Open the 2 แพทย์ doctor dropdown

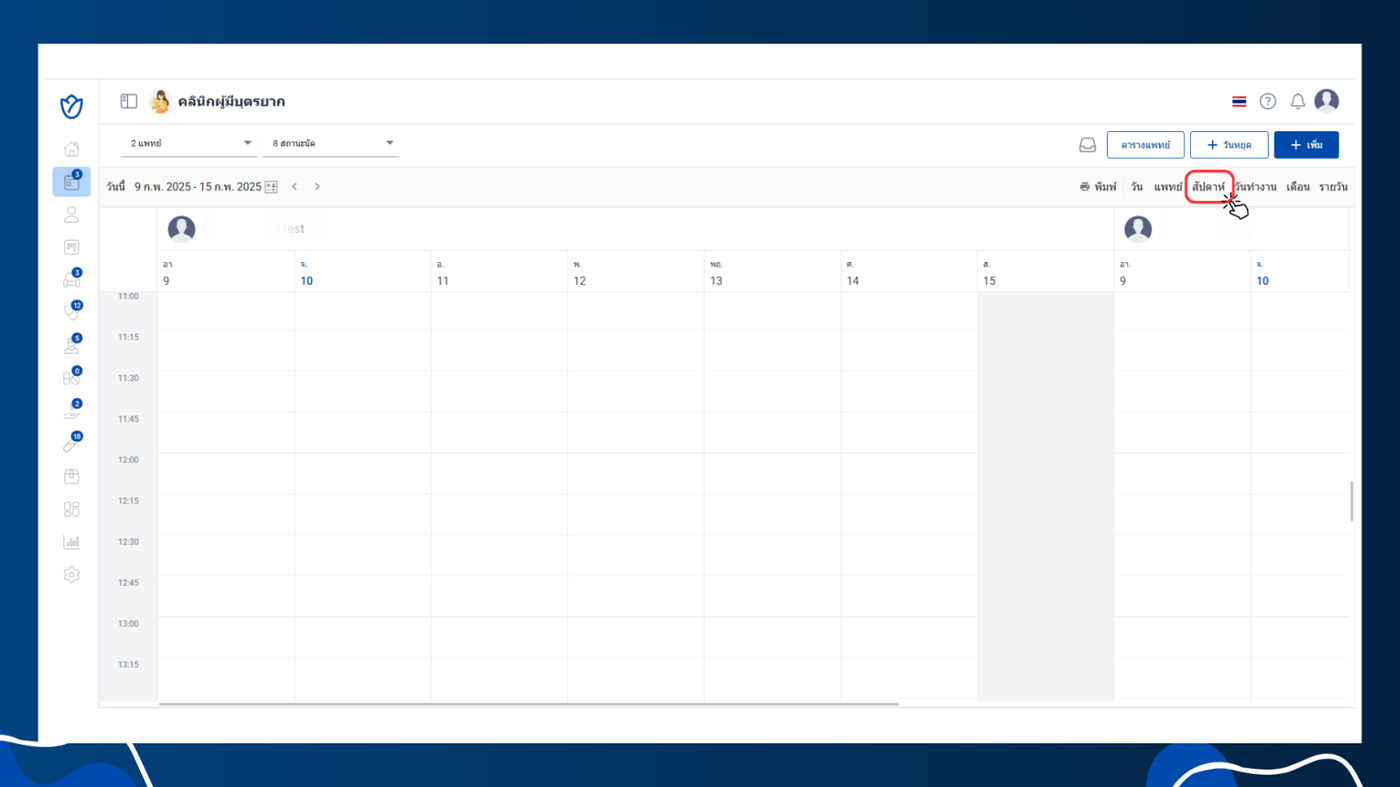(188, 144)
